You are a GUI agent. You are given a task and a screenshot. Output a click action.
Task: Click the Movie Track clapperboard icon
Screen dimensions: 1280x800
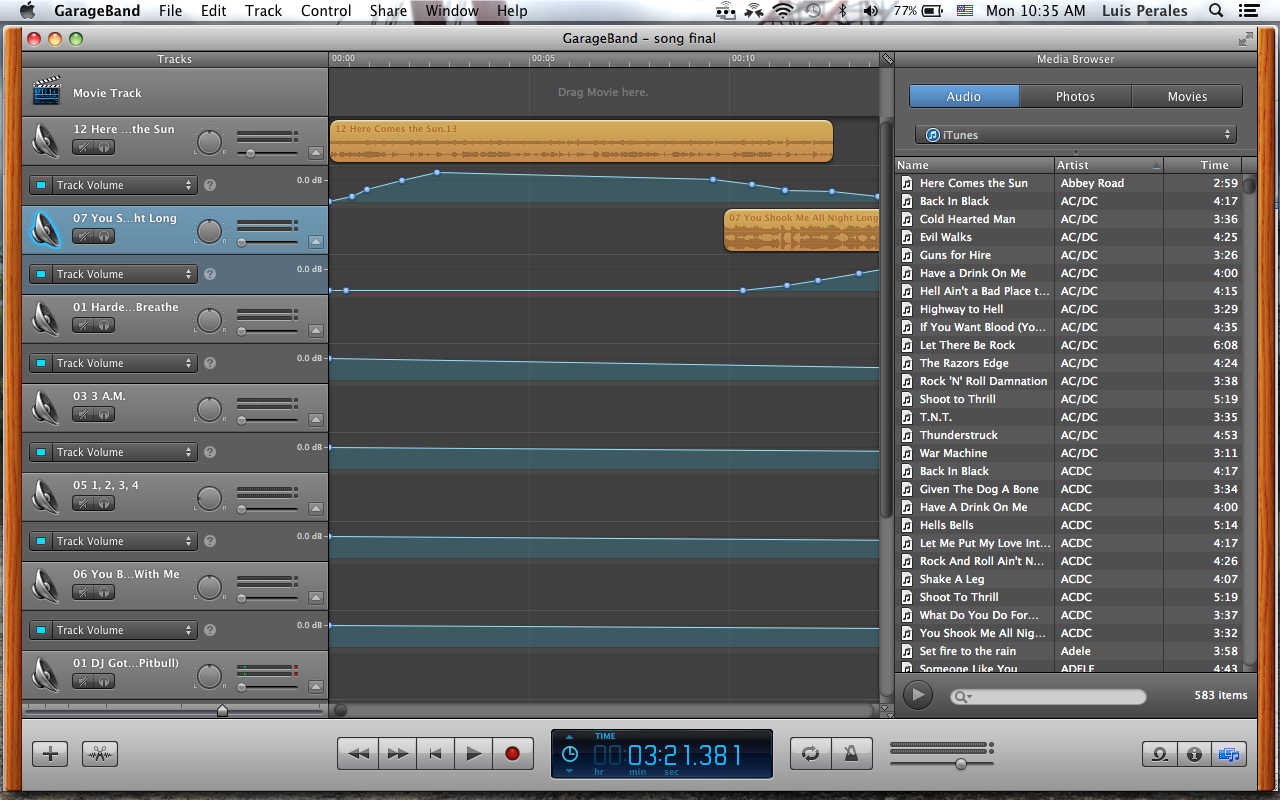[x=46, y=92]
